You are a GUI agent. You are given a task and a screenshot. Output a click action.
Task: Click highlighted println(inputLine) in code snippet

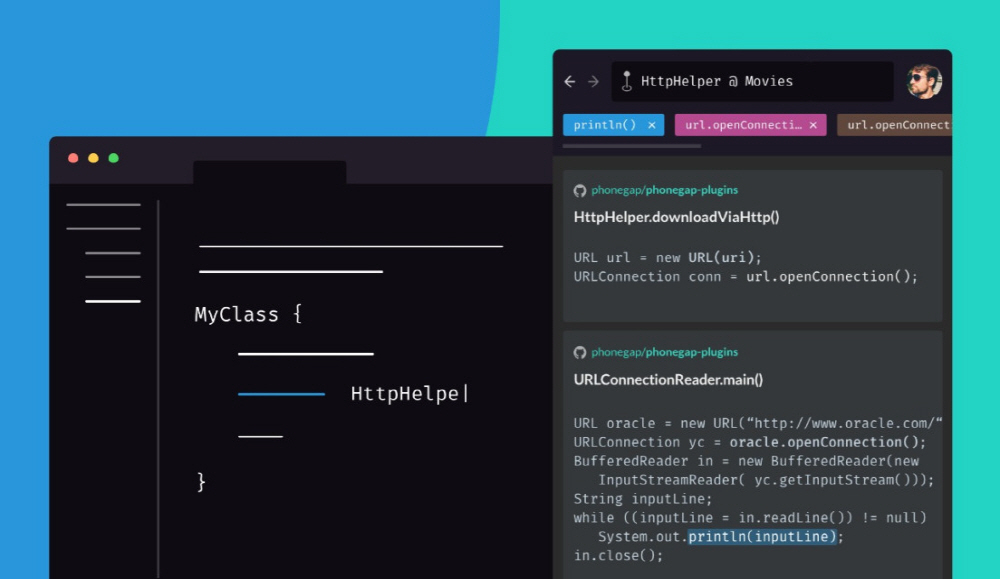click(761, 537)
